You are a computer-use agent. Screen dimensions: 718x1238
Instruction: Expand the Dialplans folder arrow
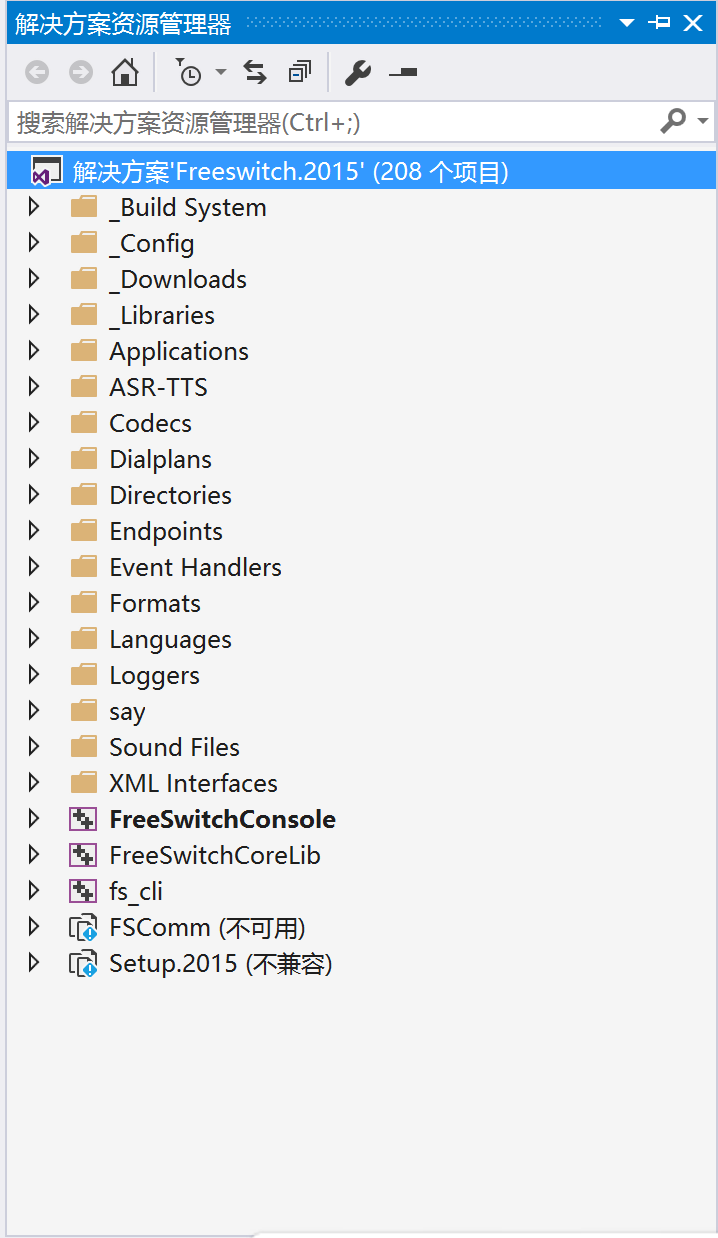34,459
